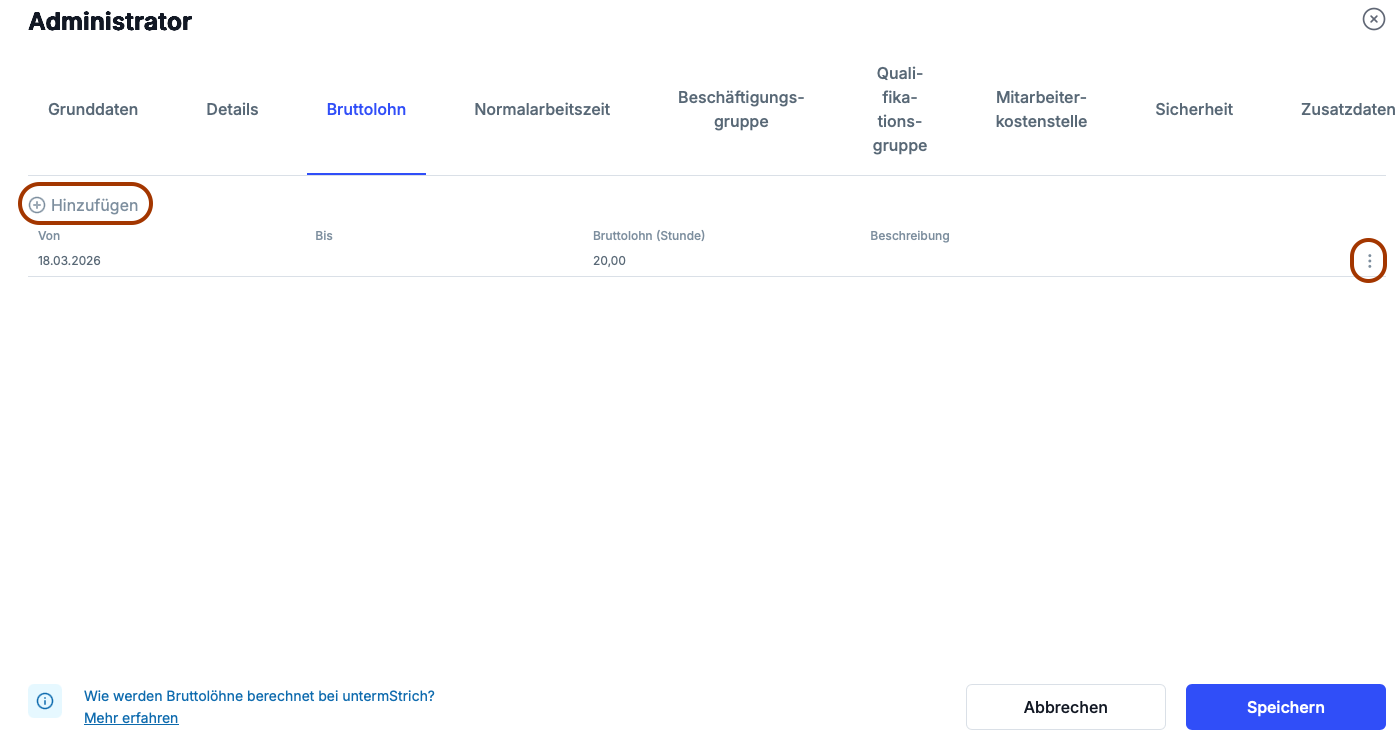This screenshot has width=1398, height=749.
Task: Open the three-dot menu for the wage row
Action: point(1369,261)
